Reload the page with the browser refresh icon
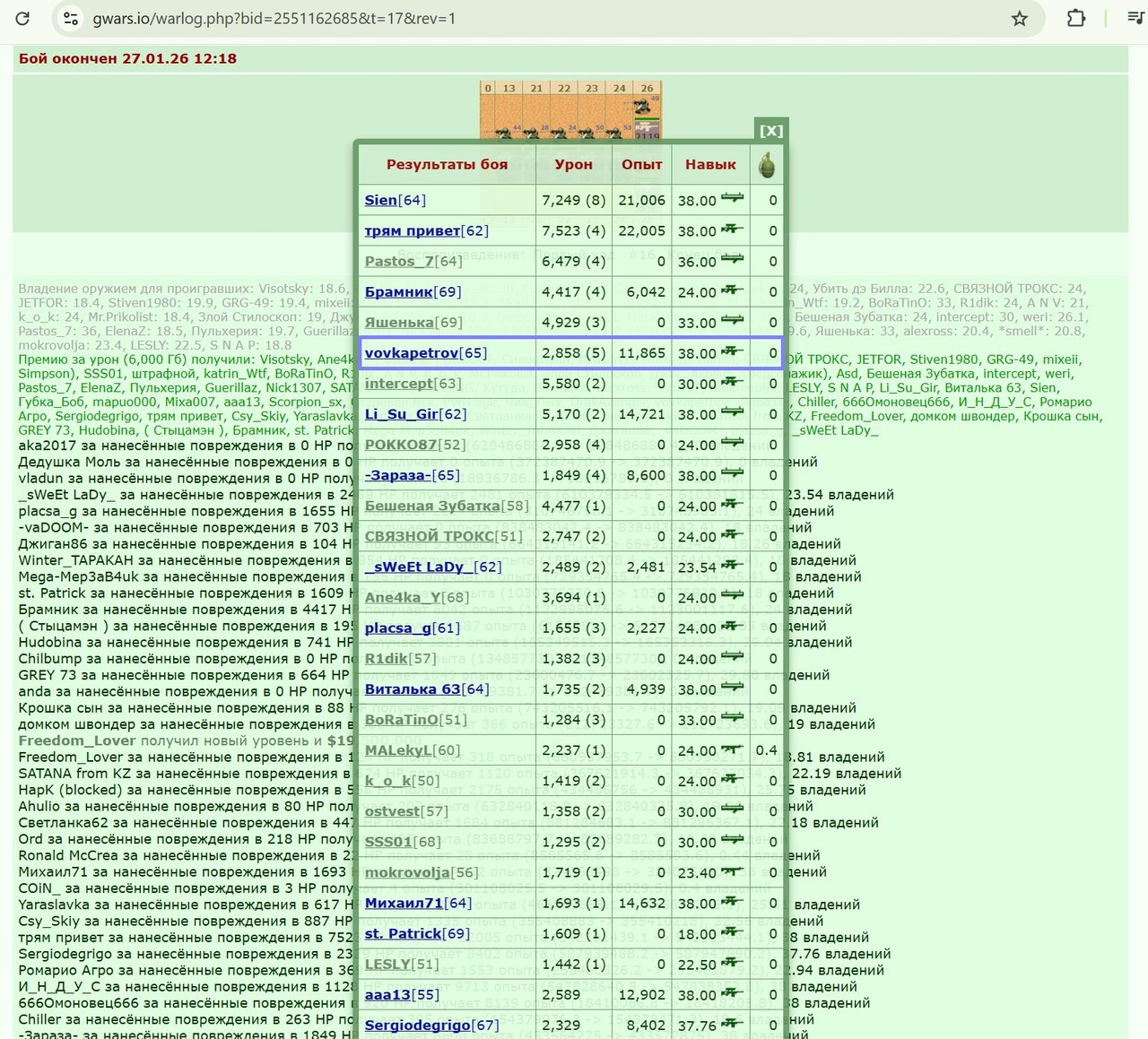The image size is (1148, 1039). pos(23,18)
